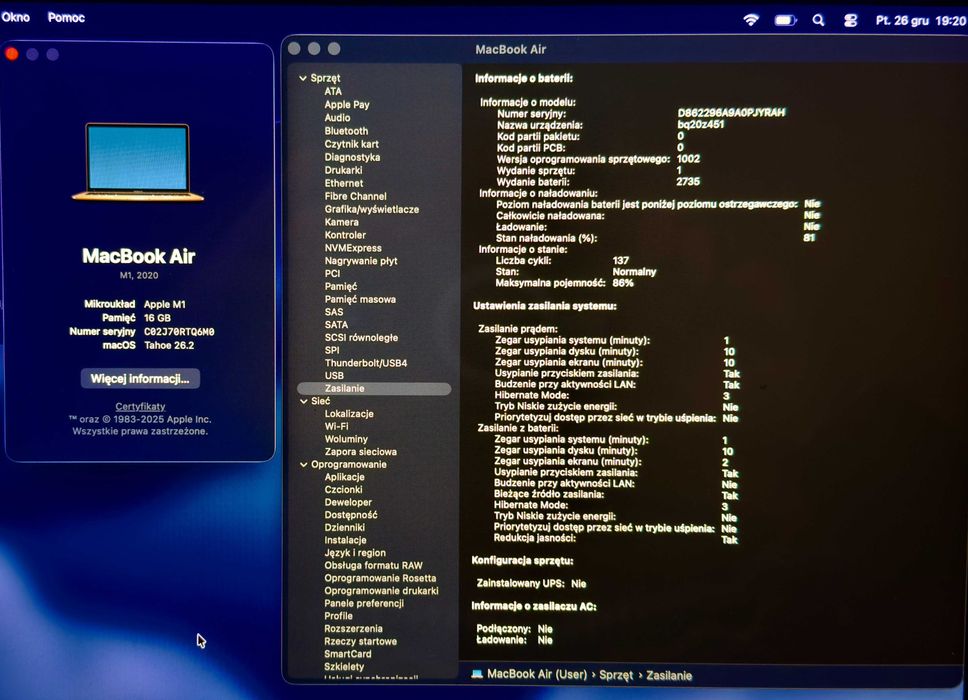Select Apple Pay in the sidebar

click(347, 105)
